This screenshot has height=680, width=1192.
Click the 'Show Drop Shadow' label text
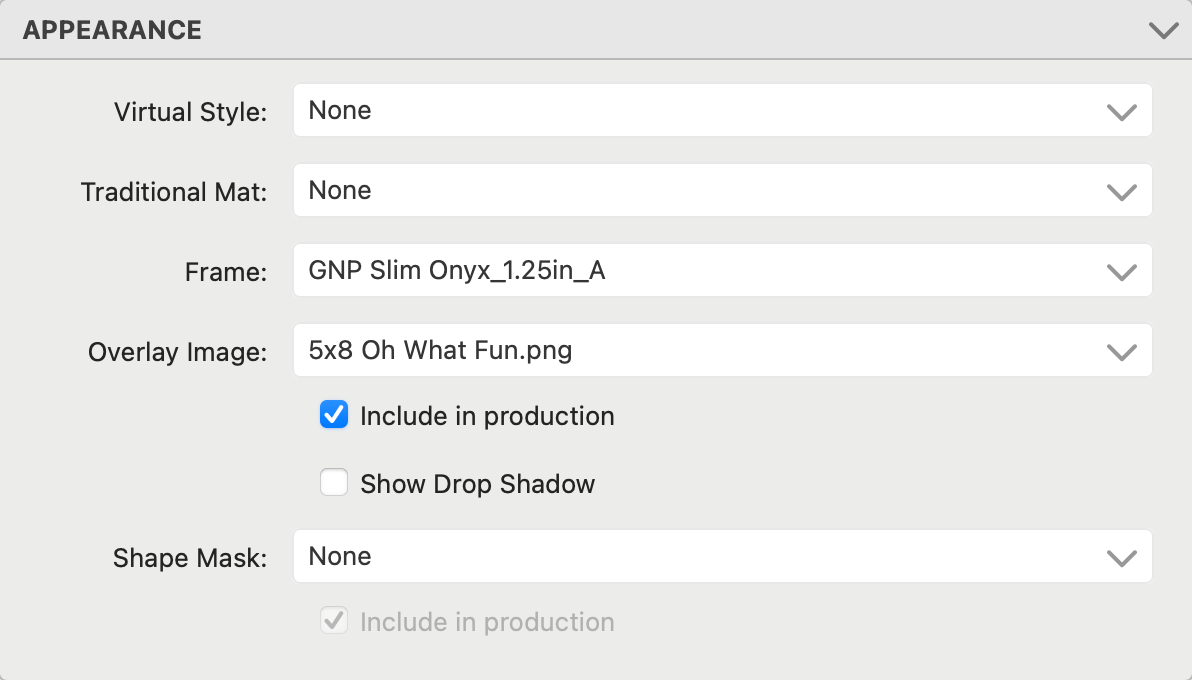coord(477,484)
